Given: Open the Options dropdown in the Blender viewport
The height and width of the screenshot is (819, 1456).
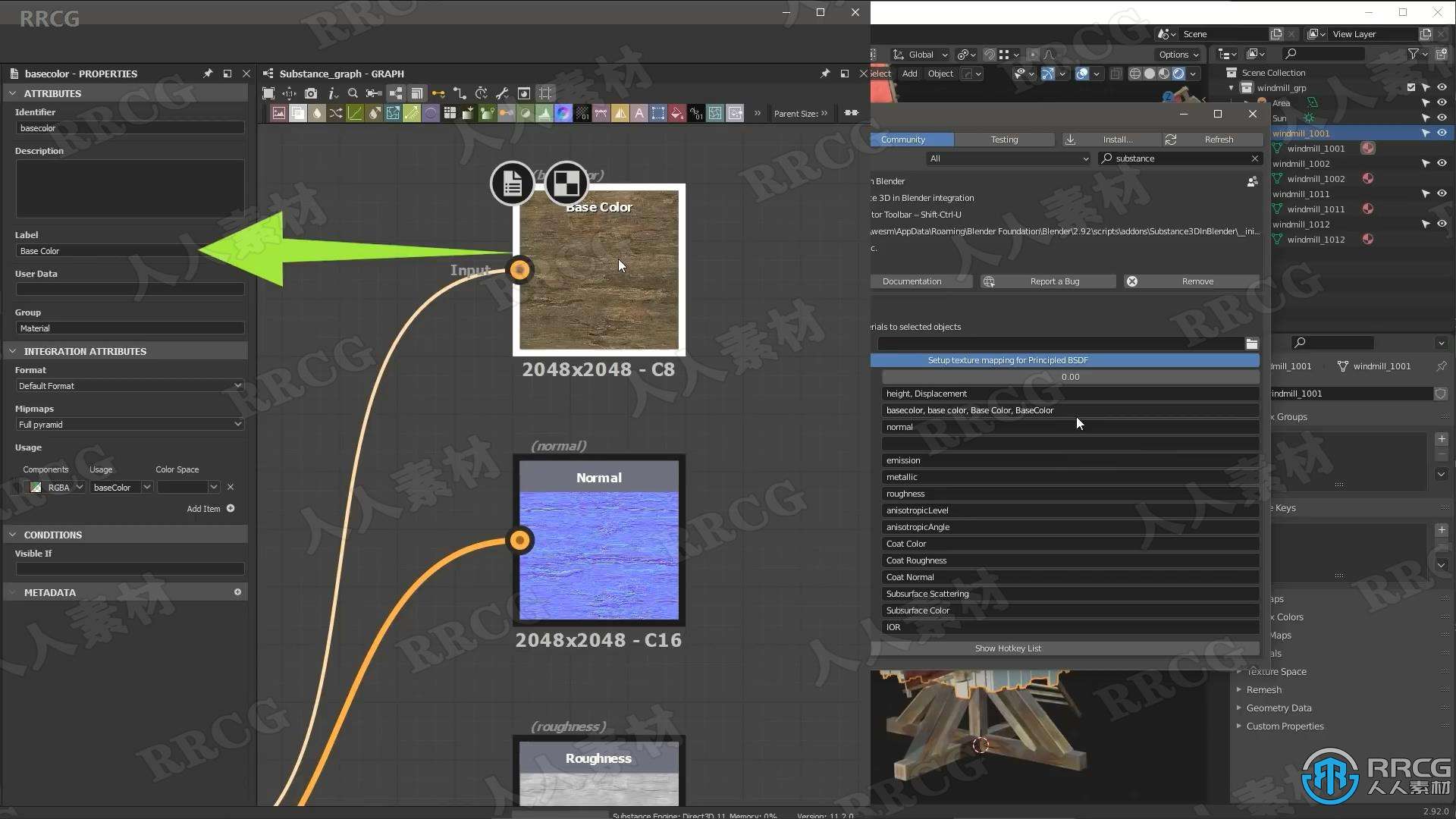Looking at the screenshot, I should (x=1178, y=55).
